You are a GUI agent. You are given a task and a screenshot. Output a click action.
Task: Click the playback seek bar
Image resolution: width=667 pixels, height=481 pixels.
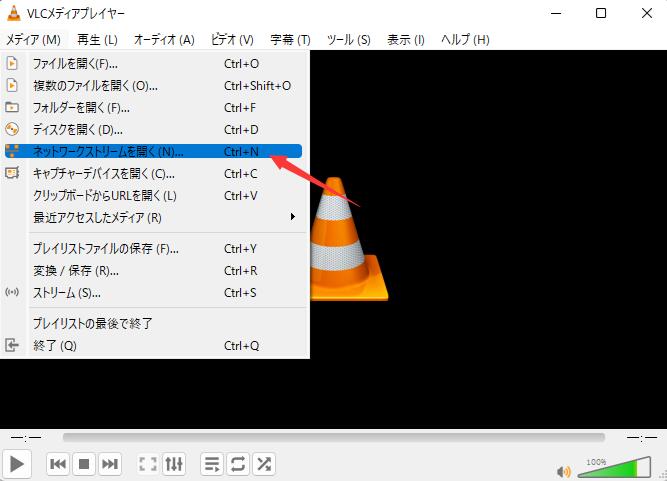[334, 438]
